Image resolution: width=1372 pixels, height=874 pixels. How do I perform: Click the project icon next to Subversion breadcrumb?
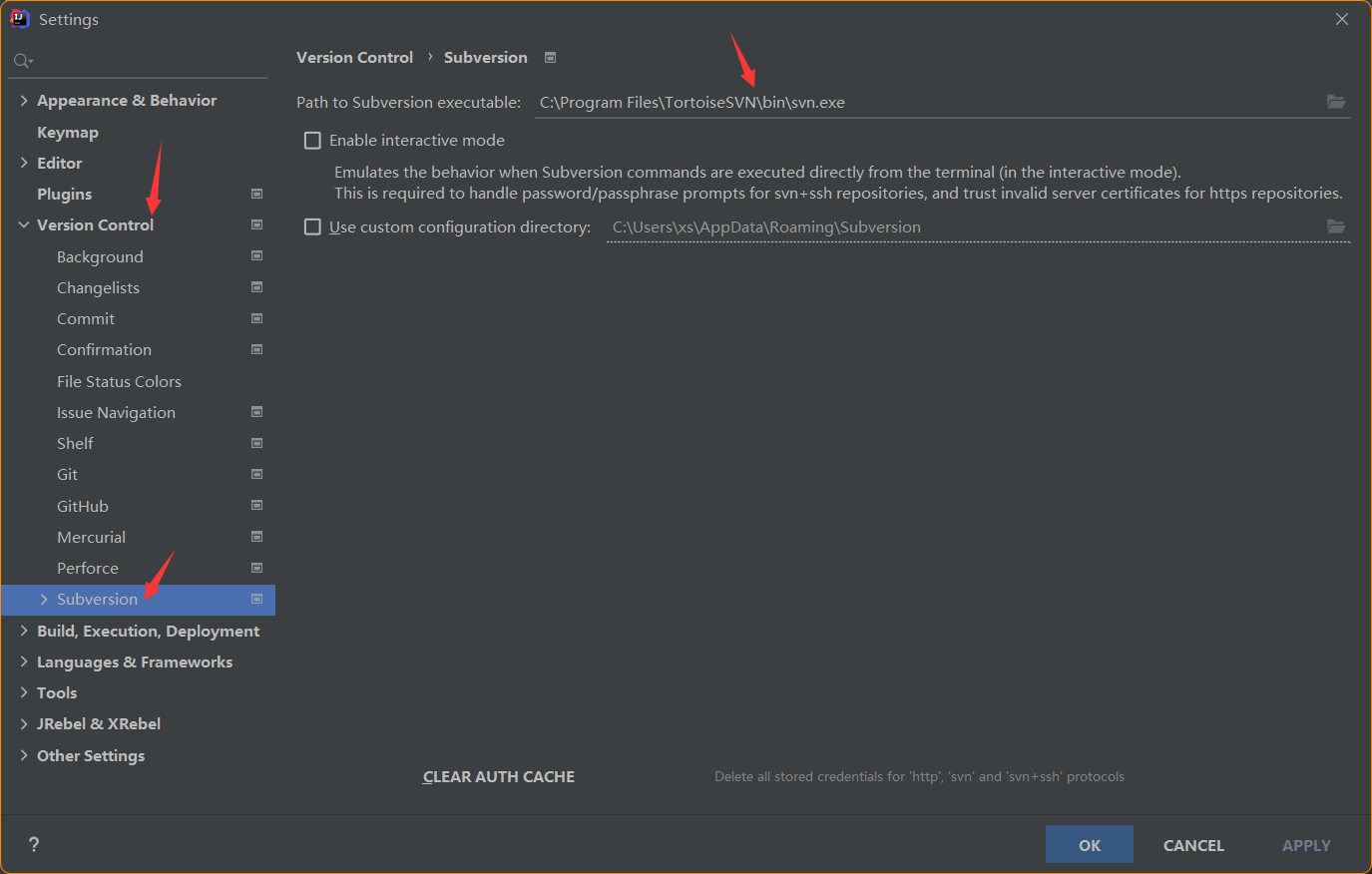tap(550, 58)
